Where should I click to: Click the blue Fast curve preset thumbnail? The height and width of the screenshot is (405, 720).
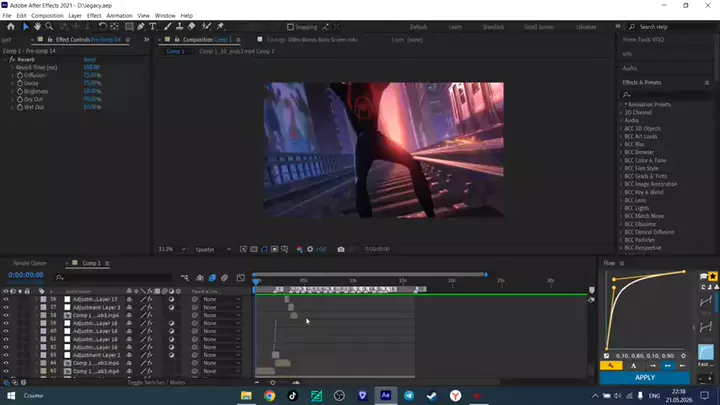706,352
